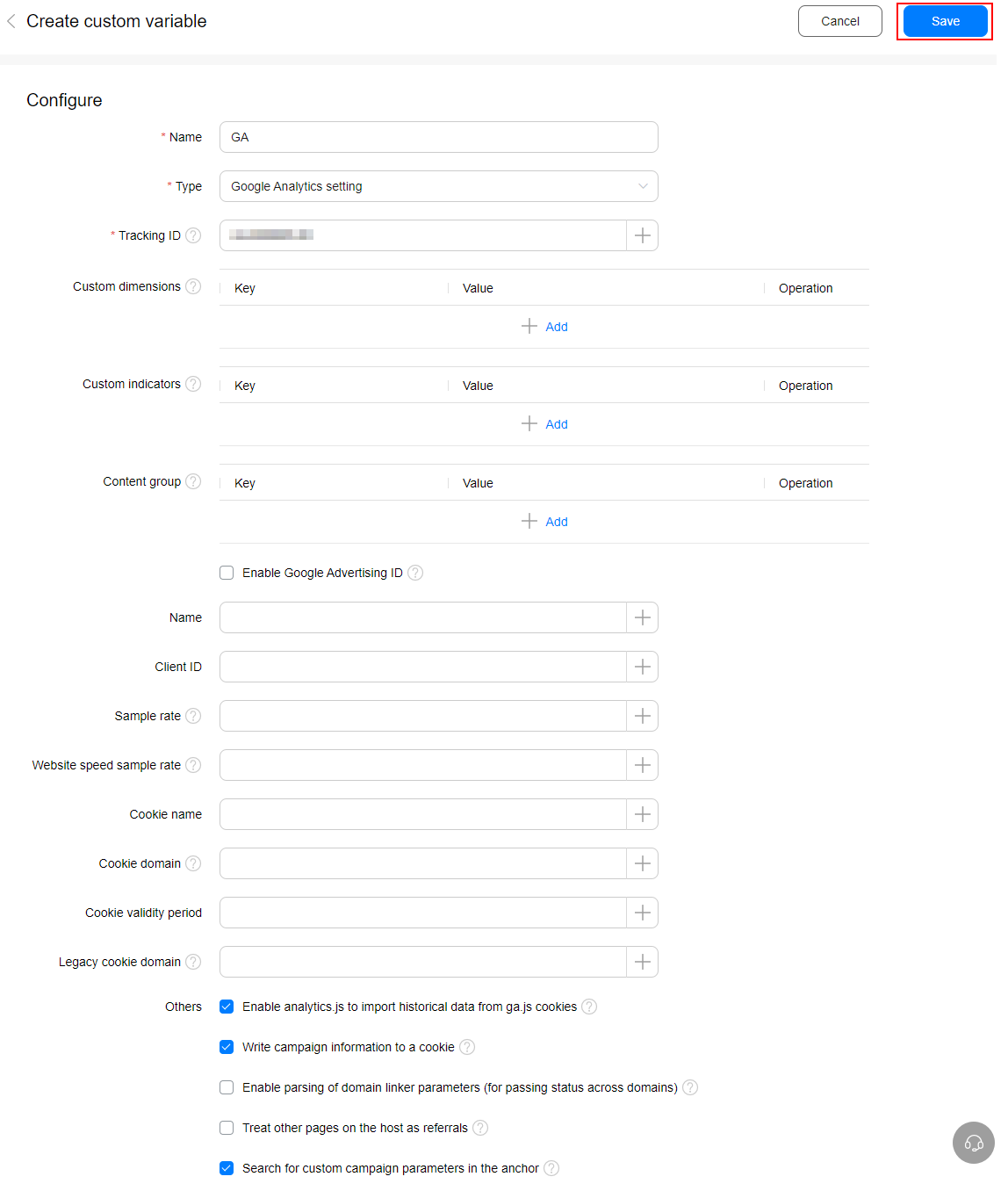The image size is (1008, 1191).
Task: Click plus icon in Cookie domain field
Action: click(x=643, y=863)
